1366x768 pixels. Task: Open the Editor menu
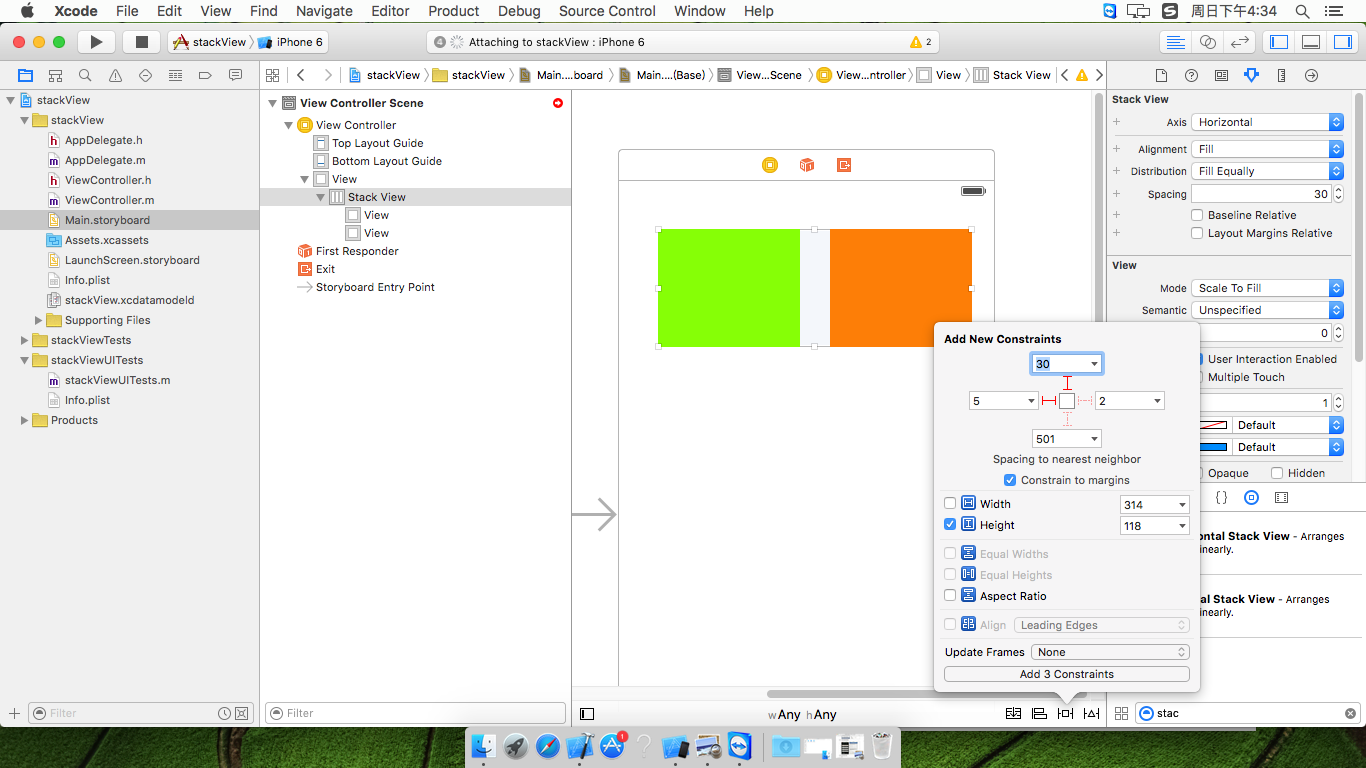(390, 11)
